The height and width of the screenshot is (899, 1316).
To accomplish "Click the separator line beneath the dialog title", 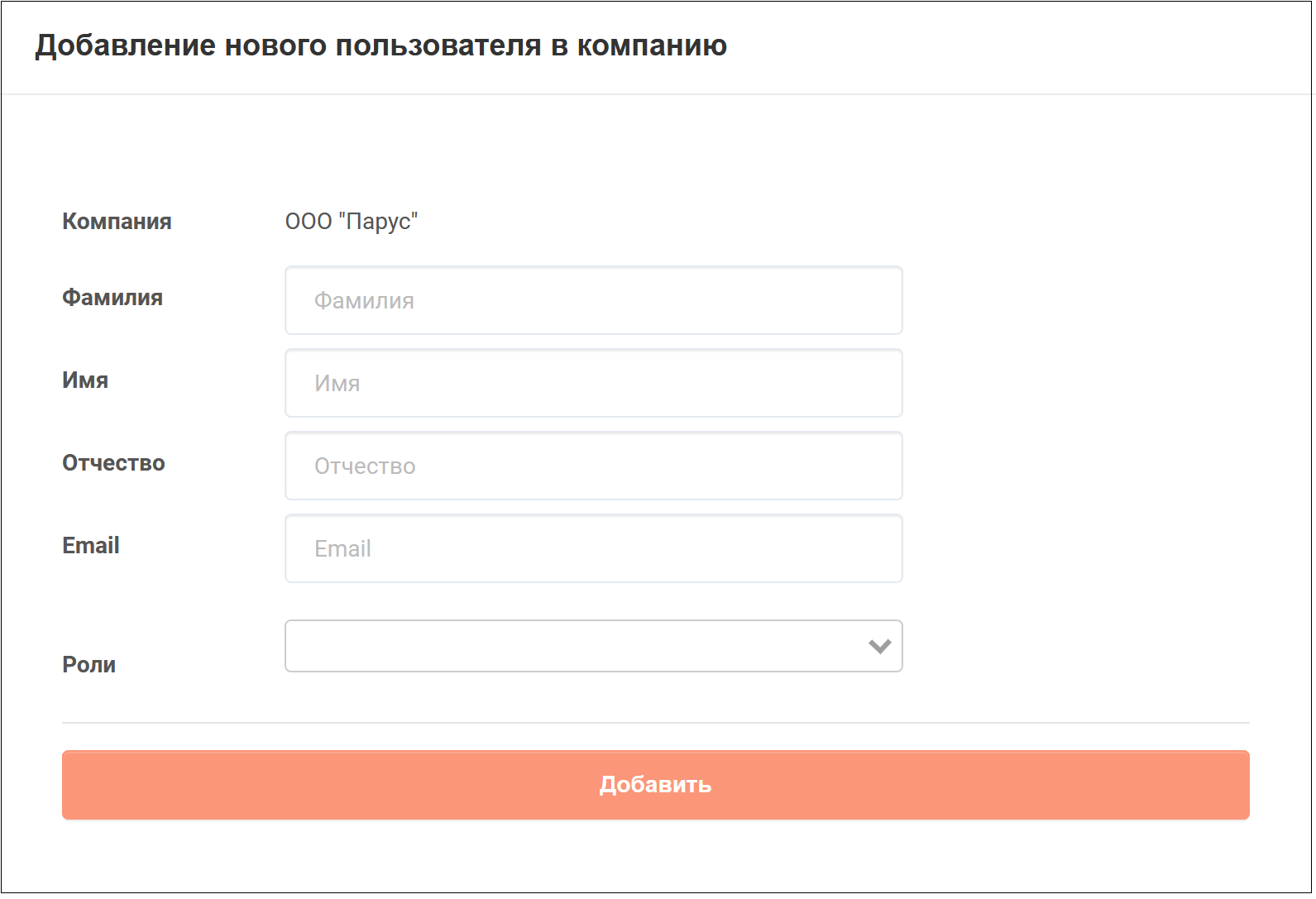I will (657, 94).
